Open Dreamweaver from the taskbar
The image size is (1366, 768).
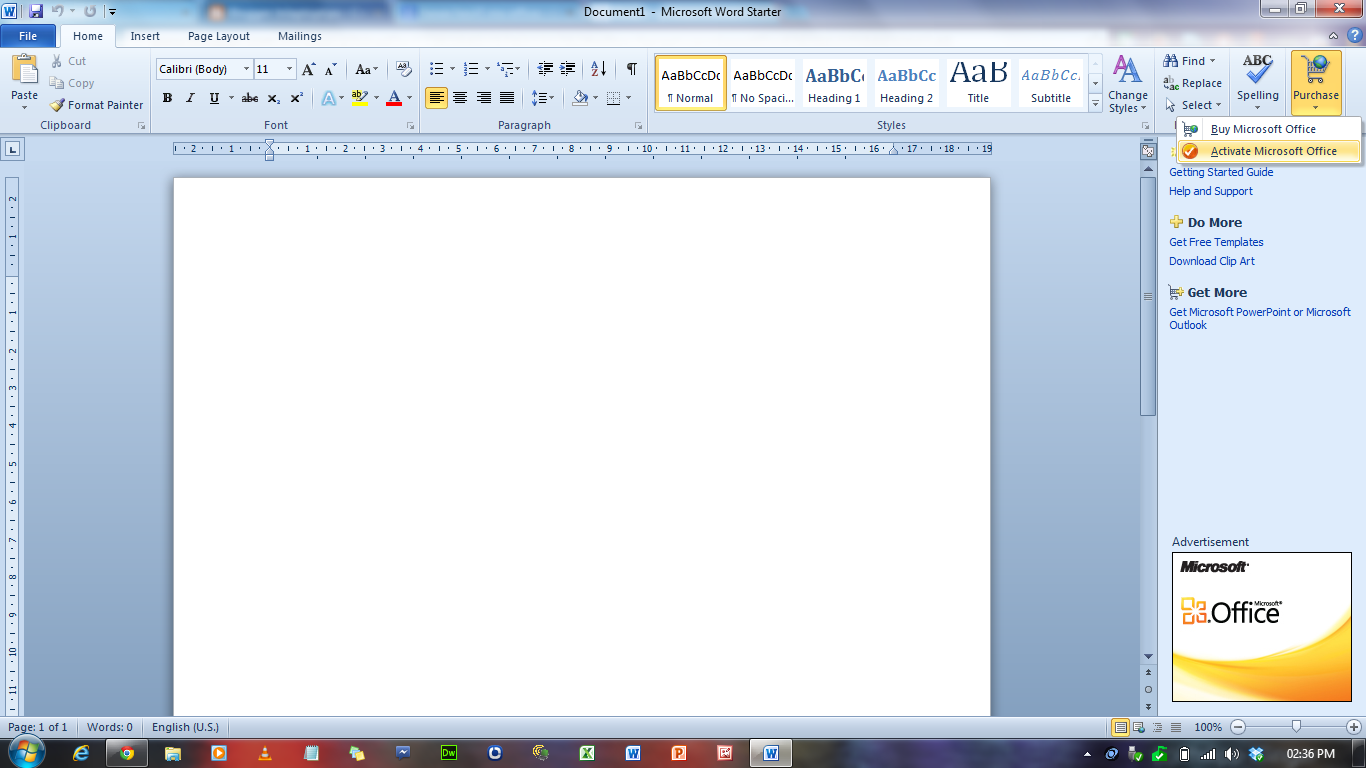449,753
